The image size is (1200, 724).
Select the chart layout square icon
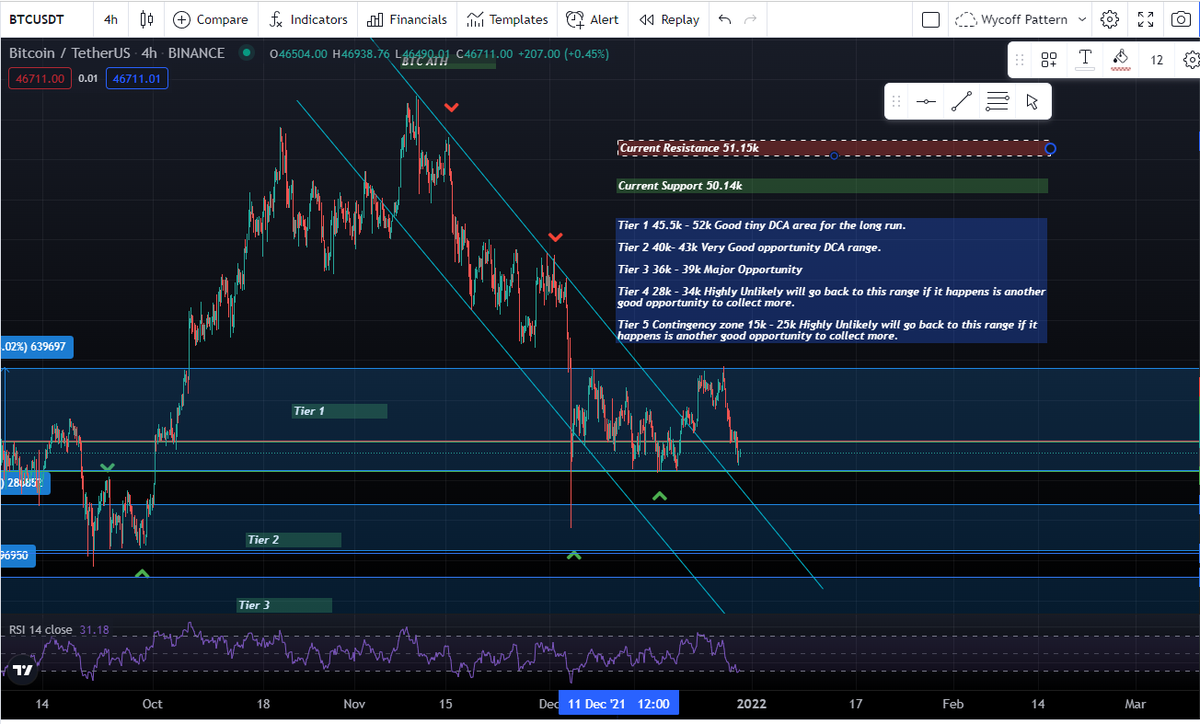click(930, 19)
